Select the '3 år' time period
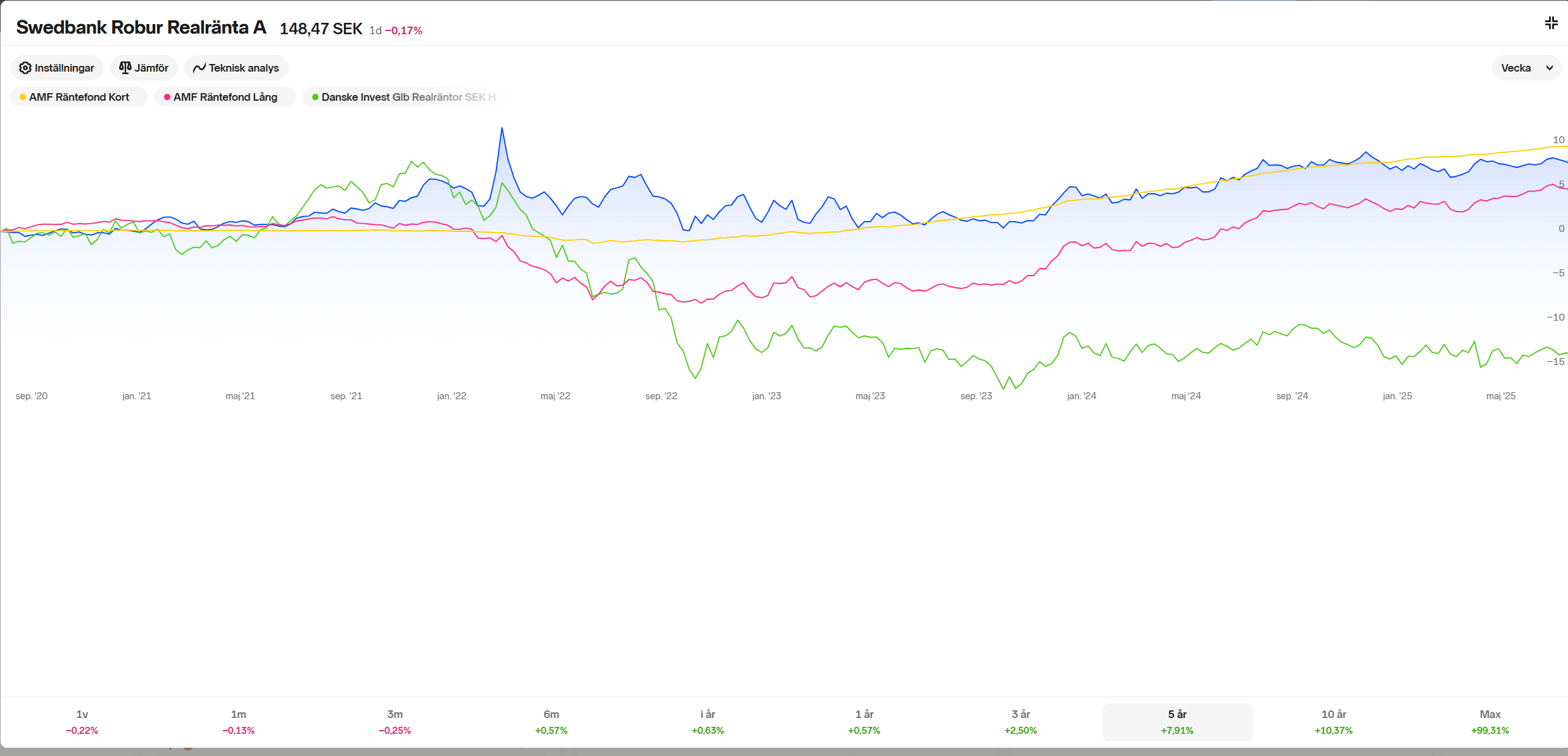 1020,722
